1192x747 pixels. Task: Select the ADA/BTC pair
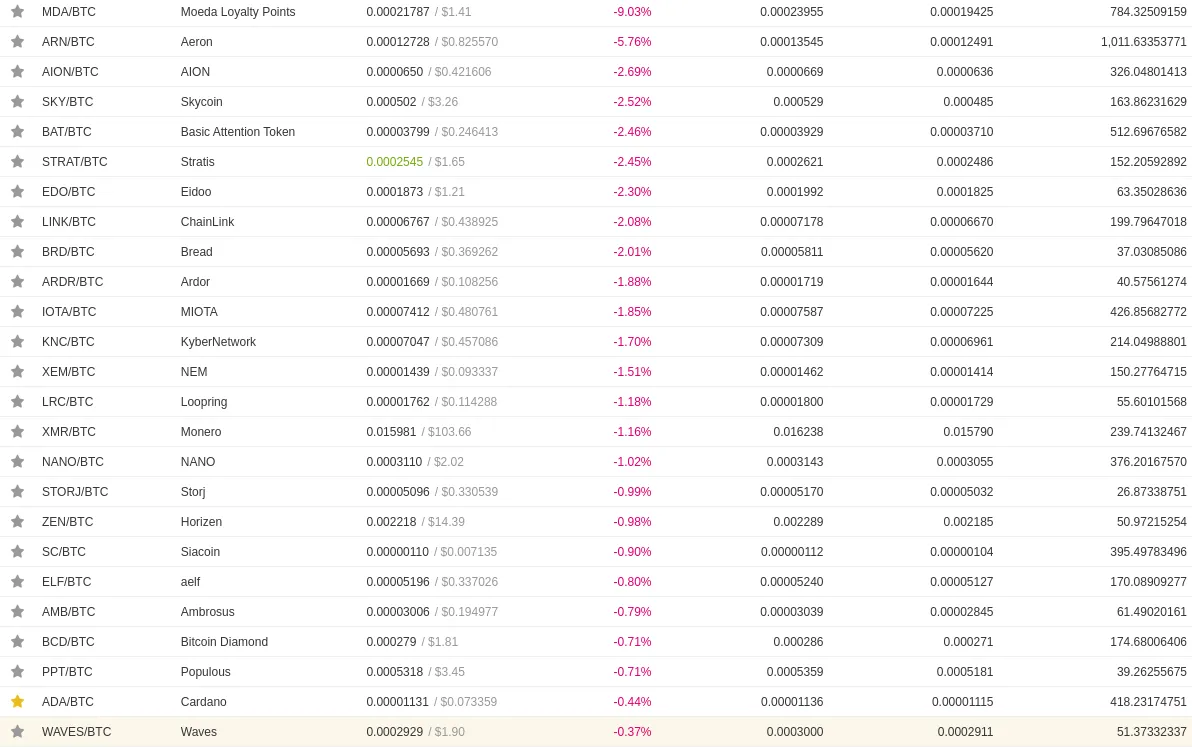coord(68,701)
